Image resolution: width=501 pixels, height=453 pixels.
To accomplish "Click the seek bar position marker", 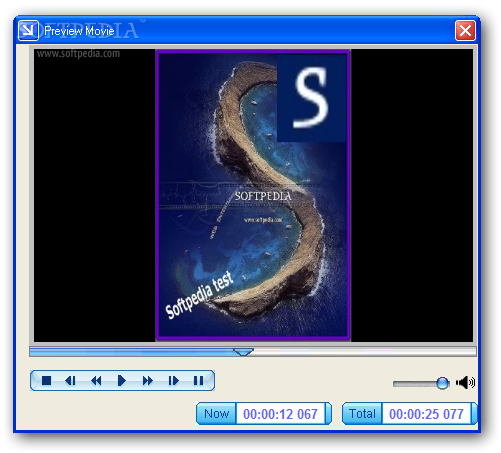I will click(243, 352).
